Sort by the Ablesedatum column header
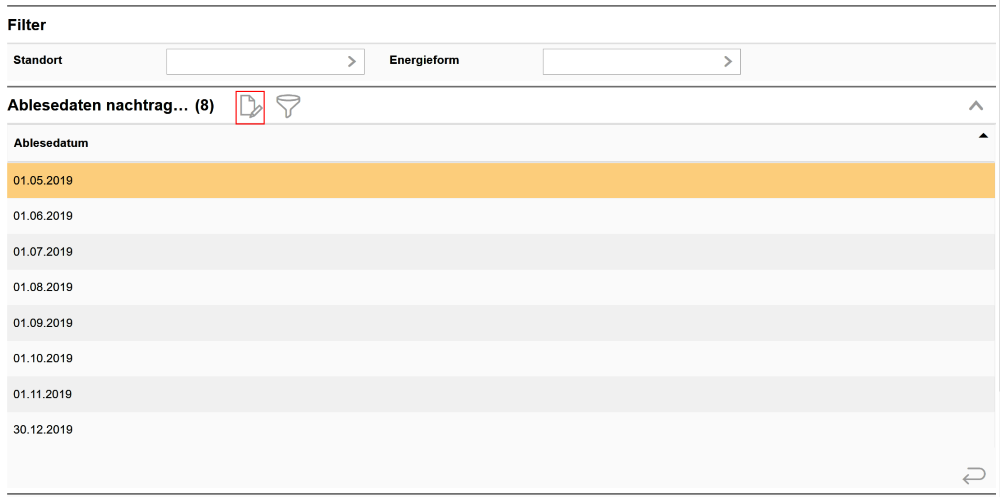Screen dimensions: 1000x497 (x=51, y=143)
